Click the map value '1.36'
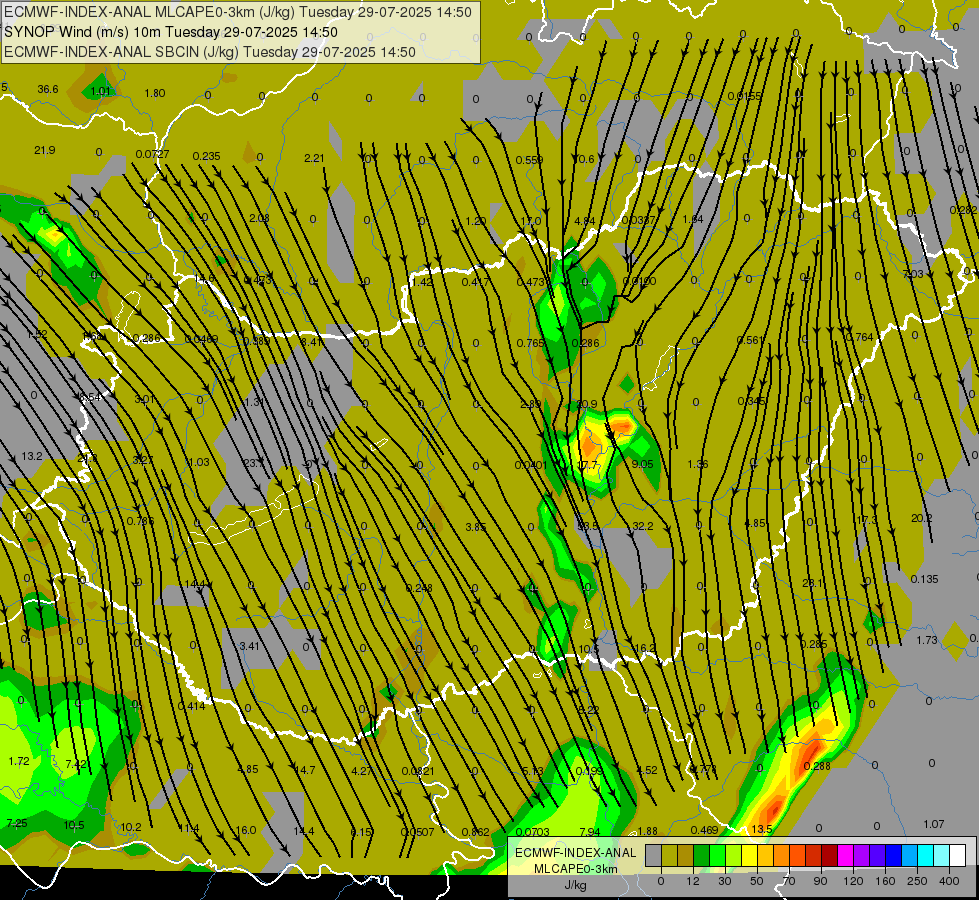The width and height of the screenshot is (979, 900). point(697,464)
